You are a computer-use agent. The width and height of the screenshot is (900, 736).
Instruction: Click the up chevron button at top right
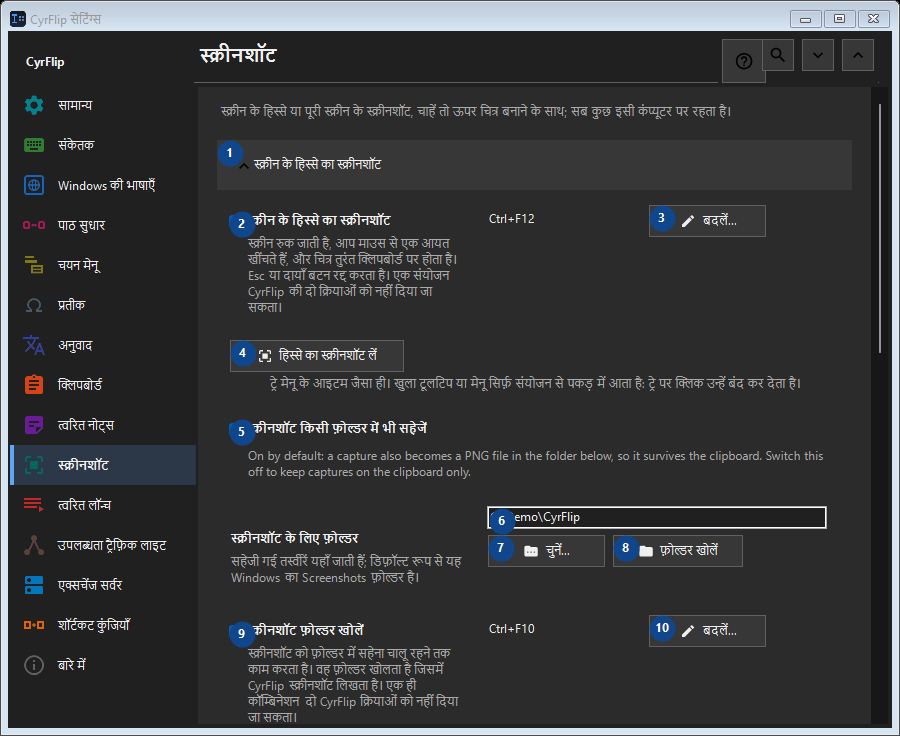click(858, 55)
